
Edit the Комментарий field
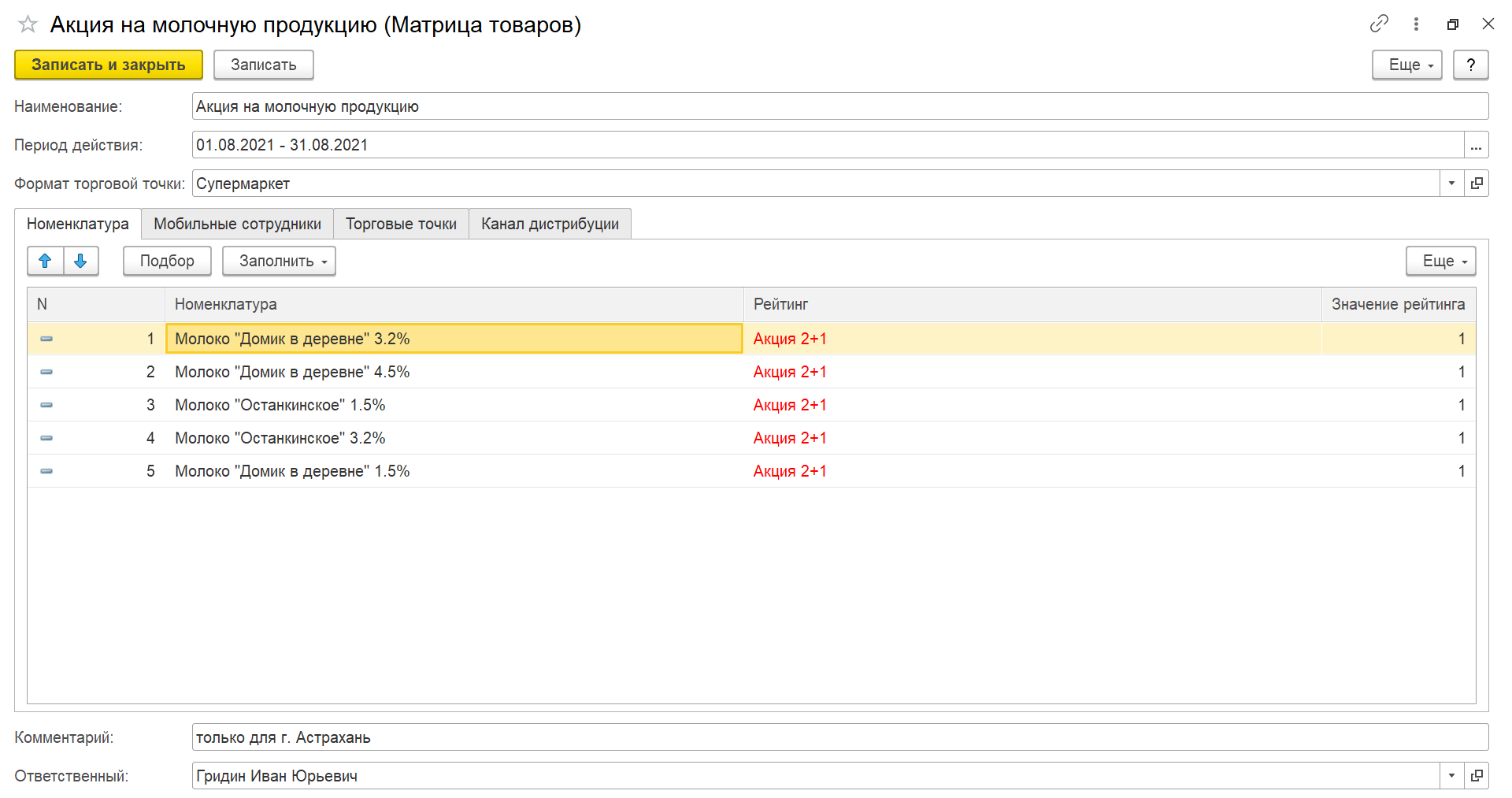point(840,737)
